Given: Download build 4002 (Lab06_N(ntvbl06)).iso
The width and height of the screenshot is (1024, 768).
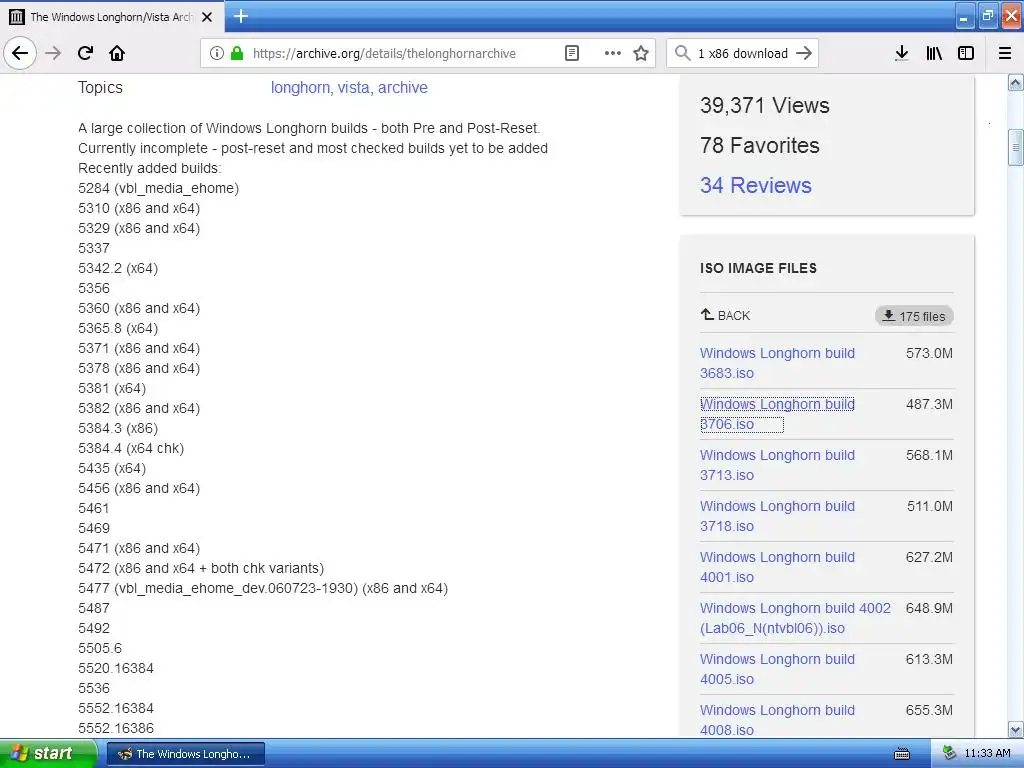Looking at the screenshot, I should coord(795,618).
